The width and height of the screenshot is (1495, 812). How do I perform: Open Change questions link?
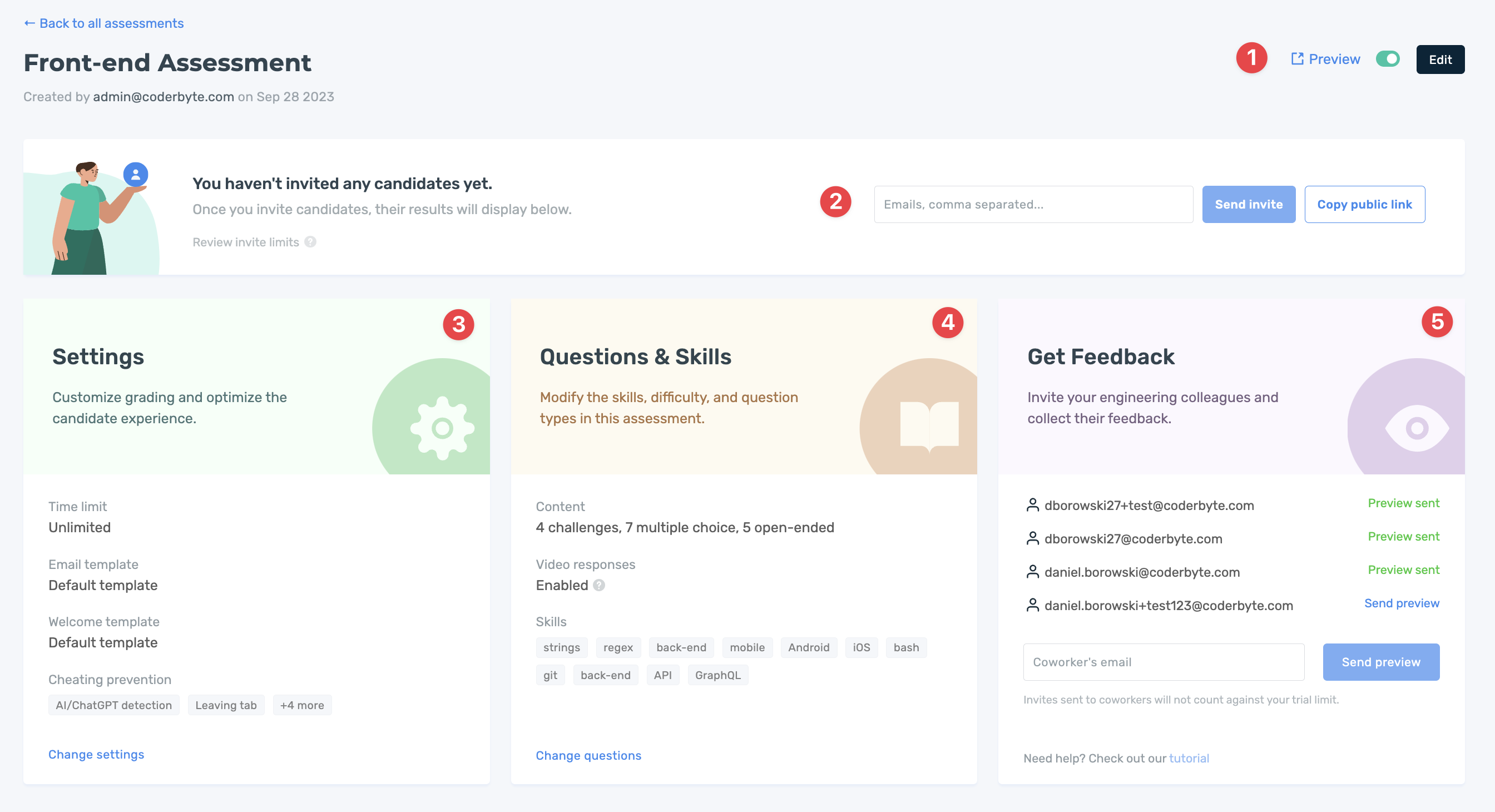click(588, 756)
